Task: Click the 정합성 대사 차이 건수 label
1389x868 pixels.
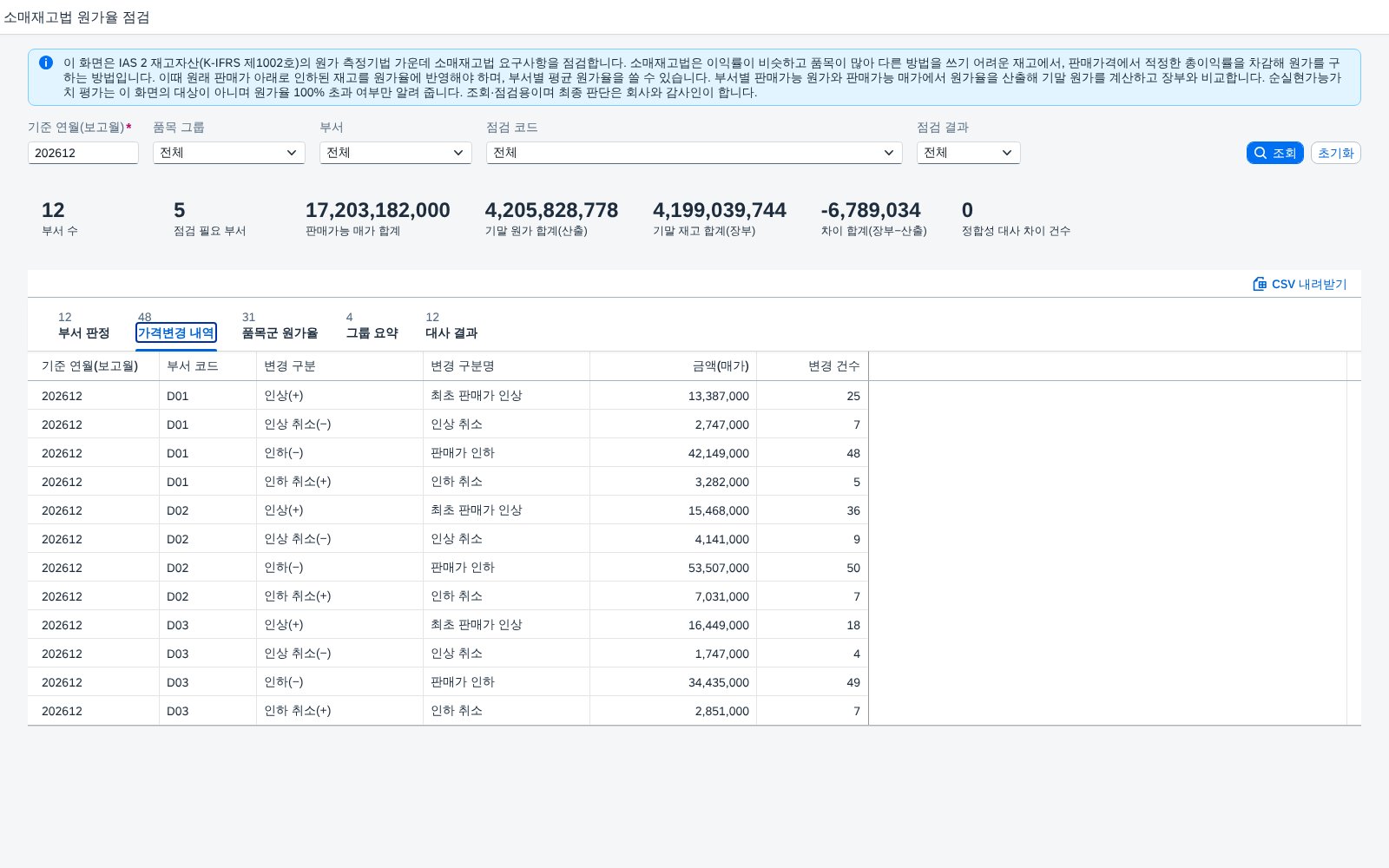Action: point(1016,231)
